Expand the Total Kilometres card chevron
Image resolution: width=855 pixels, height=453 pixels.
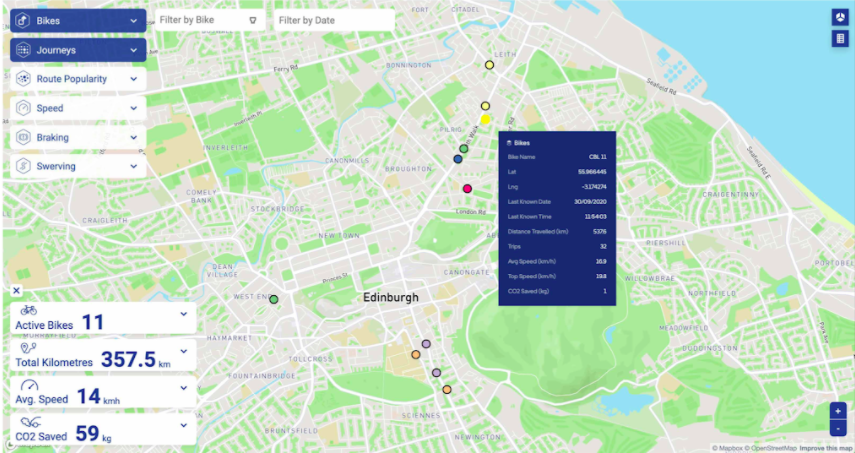click(x=184, y=351)
